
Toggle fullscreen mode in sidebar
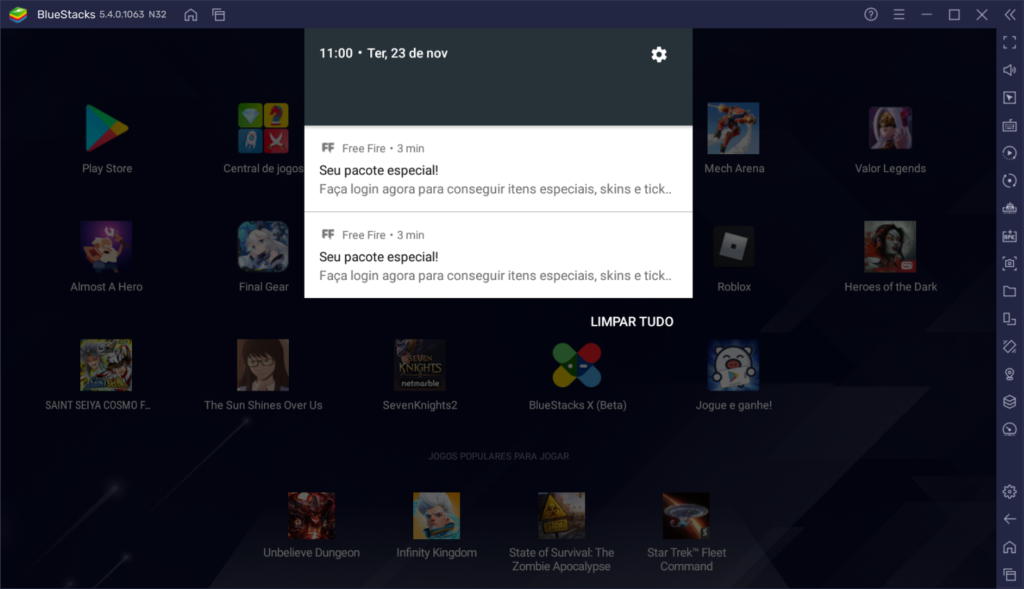(x=1009, y=43)
